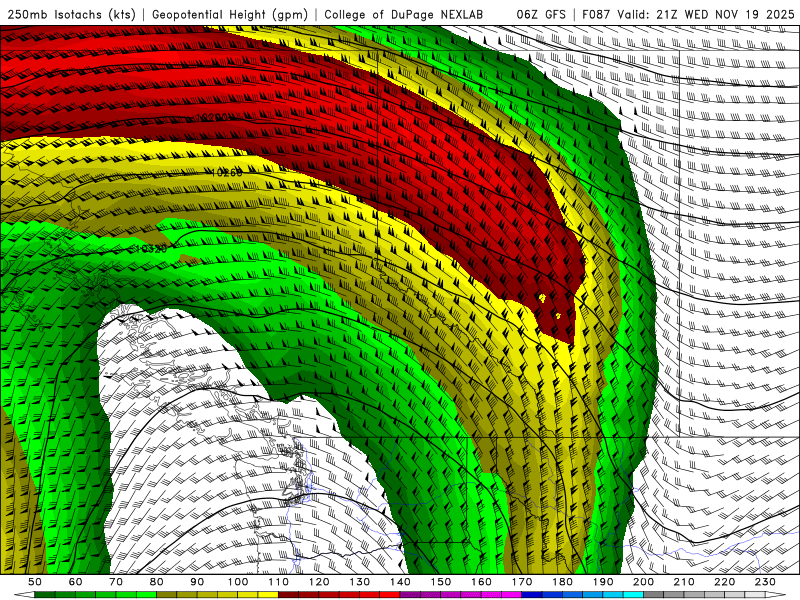Click the 110 label on the color scale
Screen dimensions: 800x600
pyautogui.click(x=278, y=582)
